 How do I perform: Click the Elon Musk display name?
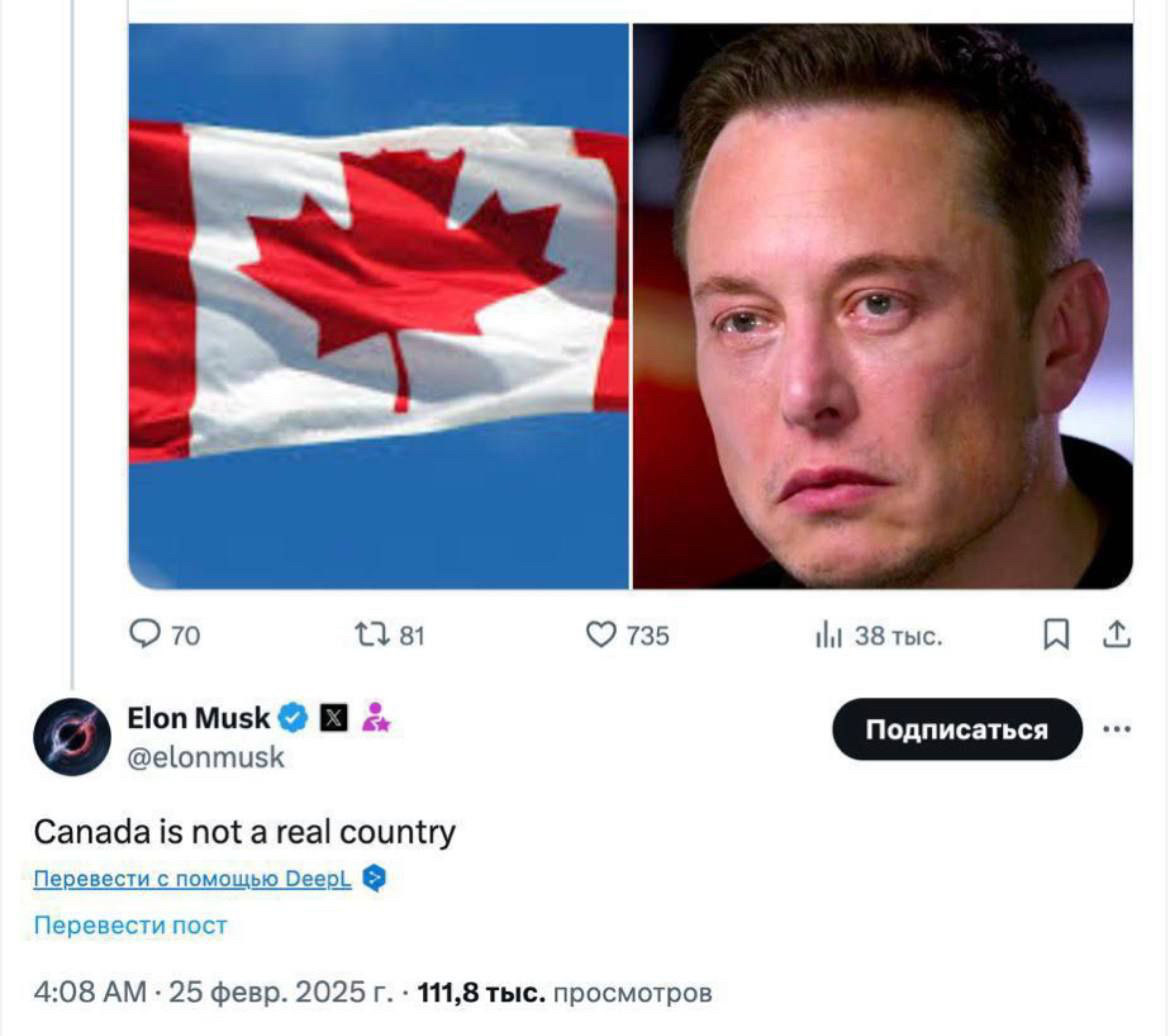(198, 718)
